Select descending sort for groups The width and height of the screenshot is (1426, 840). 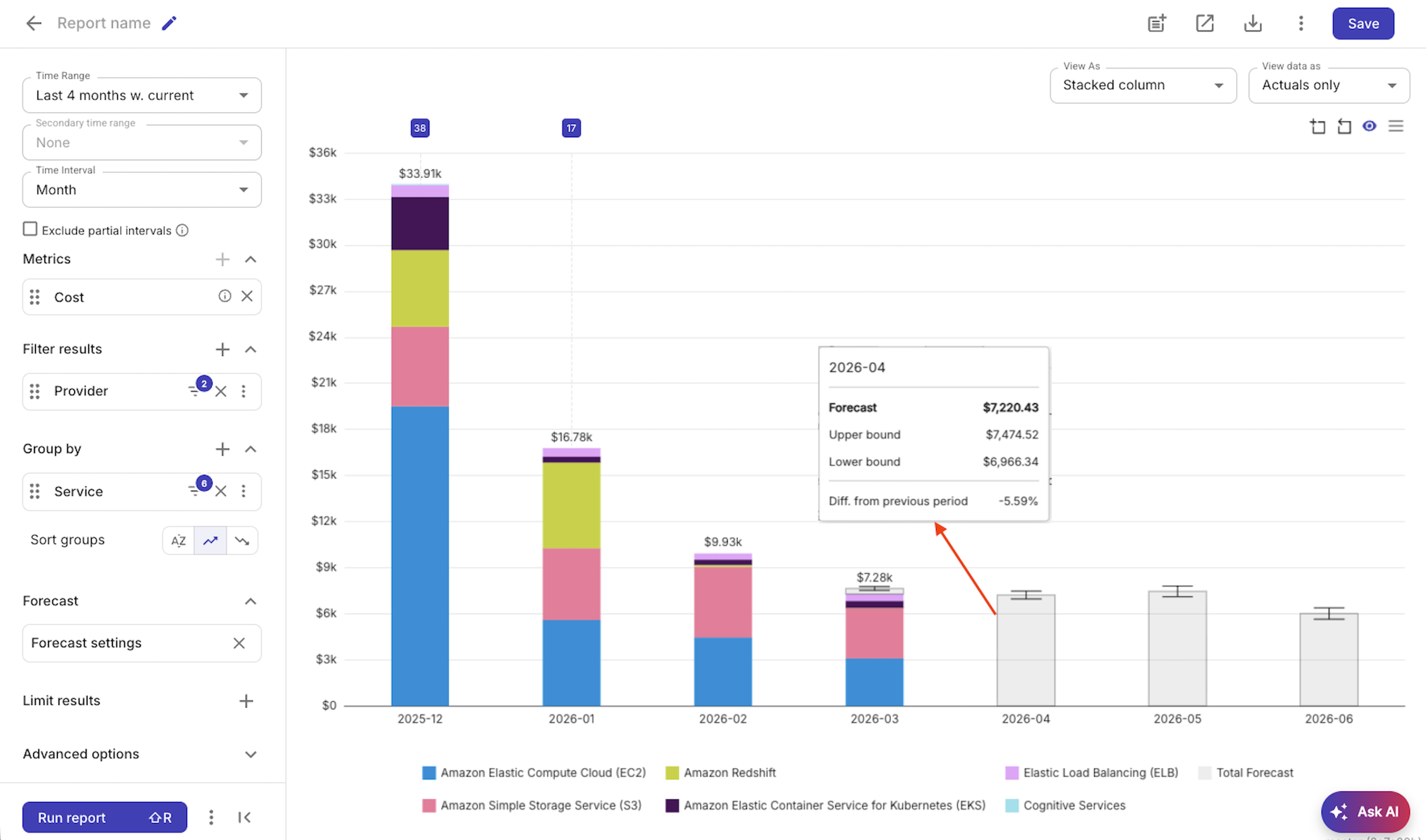point(242,540)
